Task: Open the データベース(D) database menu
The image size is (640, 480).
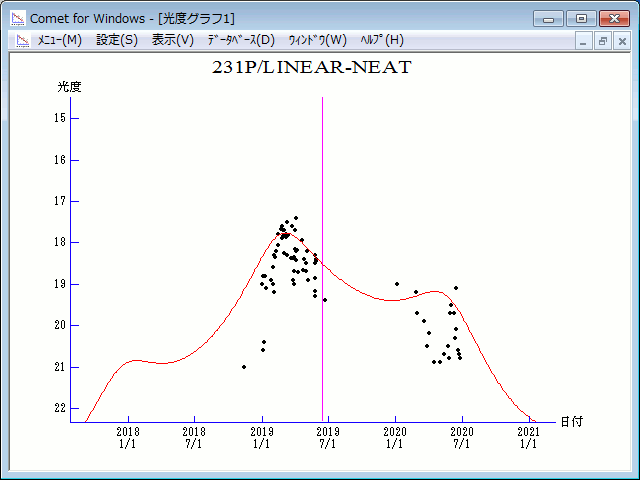Action: click(x=241, y=40)
